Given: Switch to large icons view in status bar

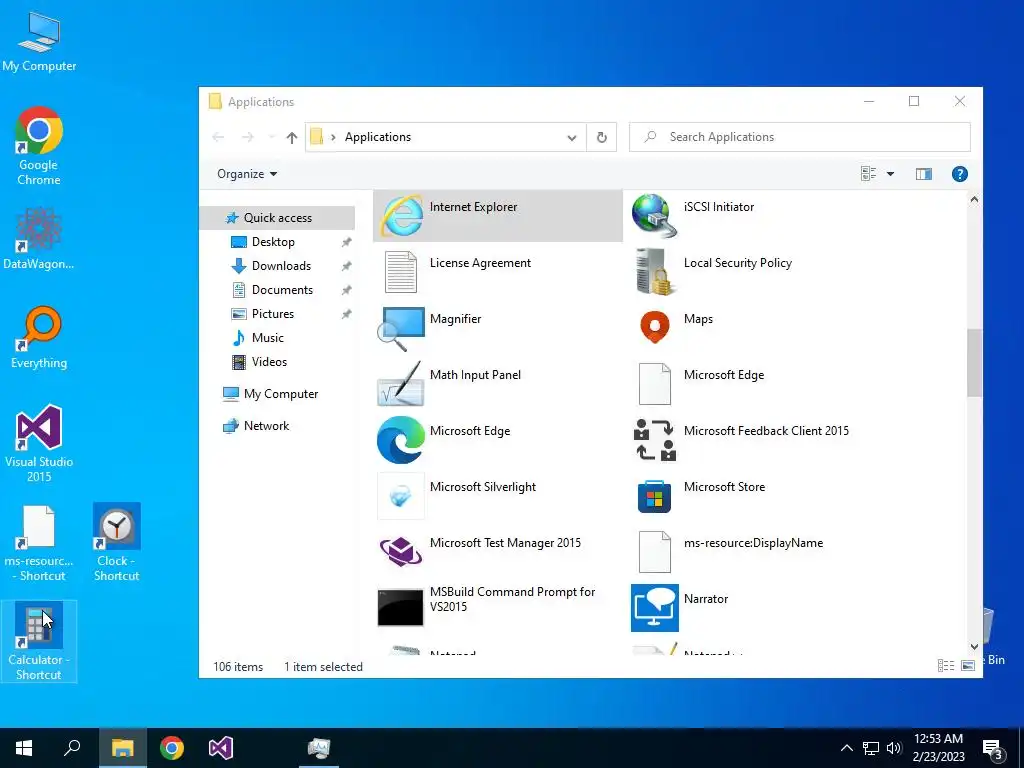Looking at the screenshot, I should coord(968,665).
